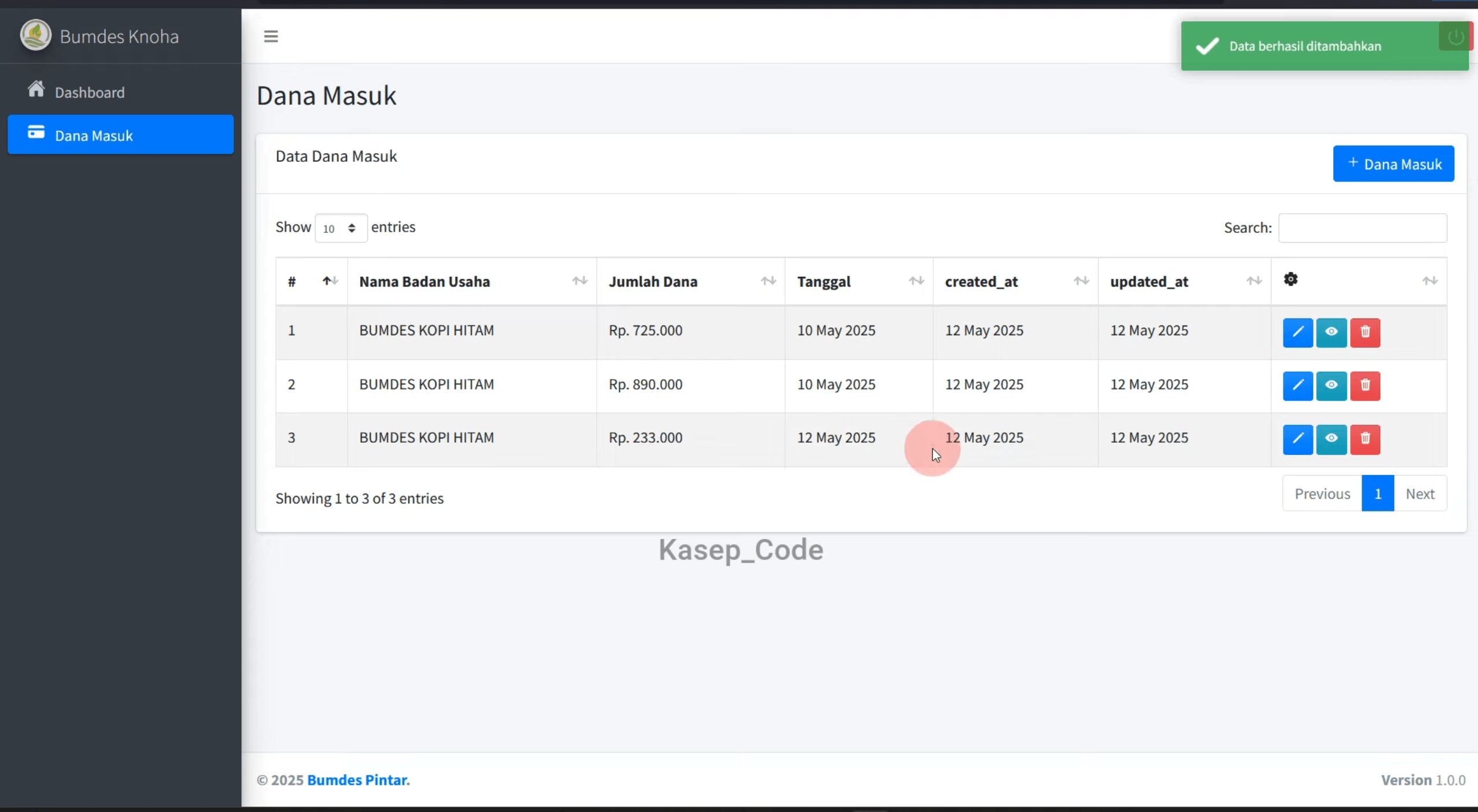Screen dimensions: 1478x812
Task: View details of the Rp. 890.000 row (eye icon)
Action: coord(1331,386)
